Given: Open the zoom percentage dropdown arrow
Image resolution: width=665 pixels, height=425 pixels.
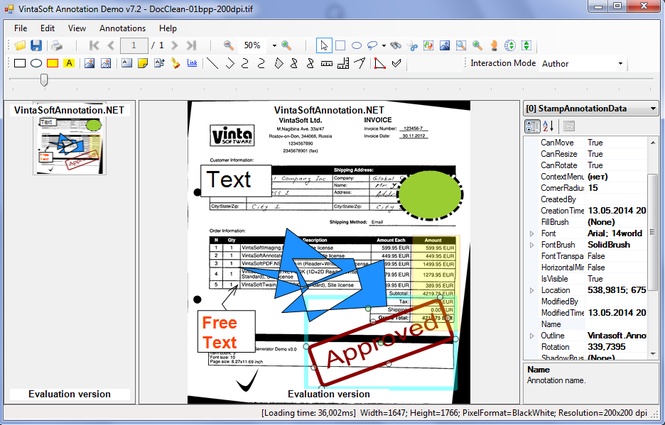Looking at the screenshot, I should click(x=274, y=45).
